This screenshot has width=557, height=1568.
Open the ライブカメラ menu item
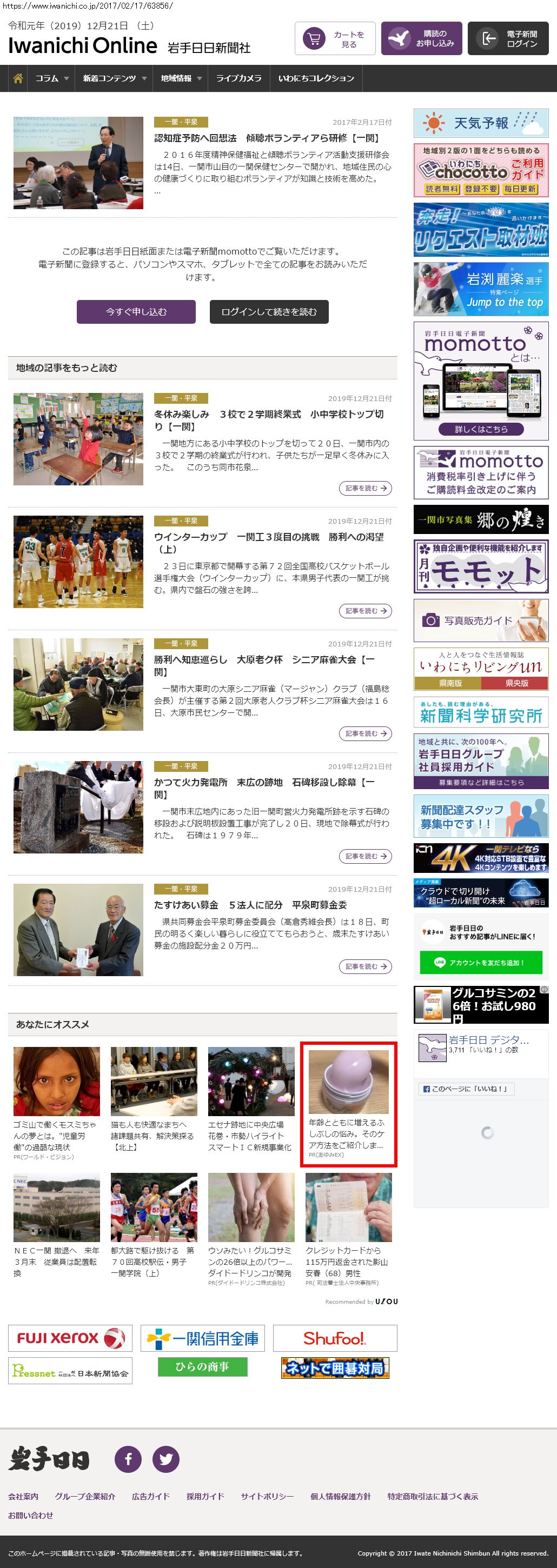click(x=238, y=78)
